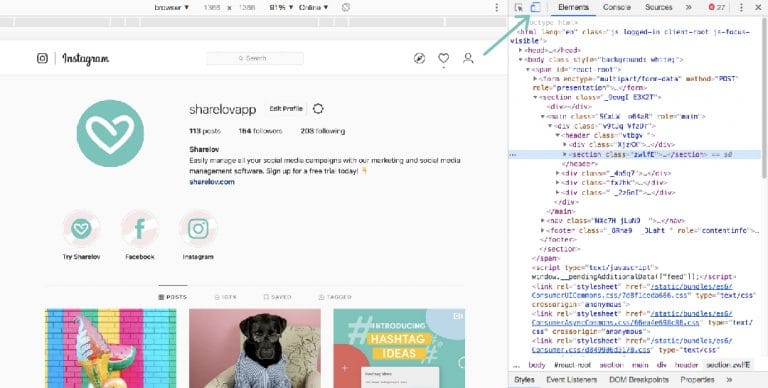Open the Online throttling dropdown
This screenshot has width=768, height=388.
click(x=313, y=7)
